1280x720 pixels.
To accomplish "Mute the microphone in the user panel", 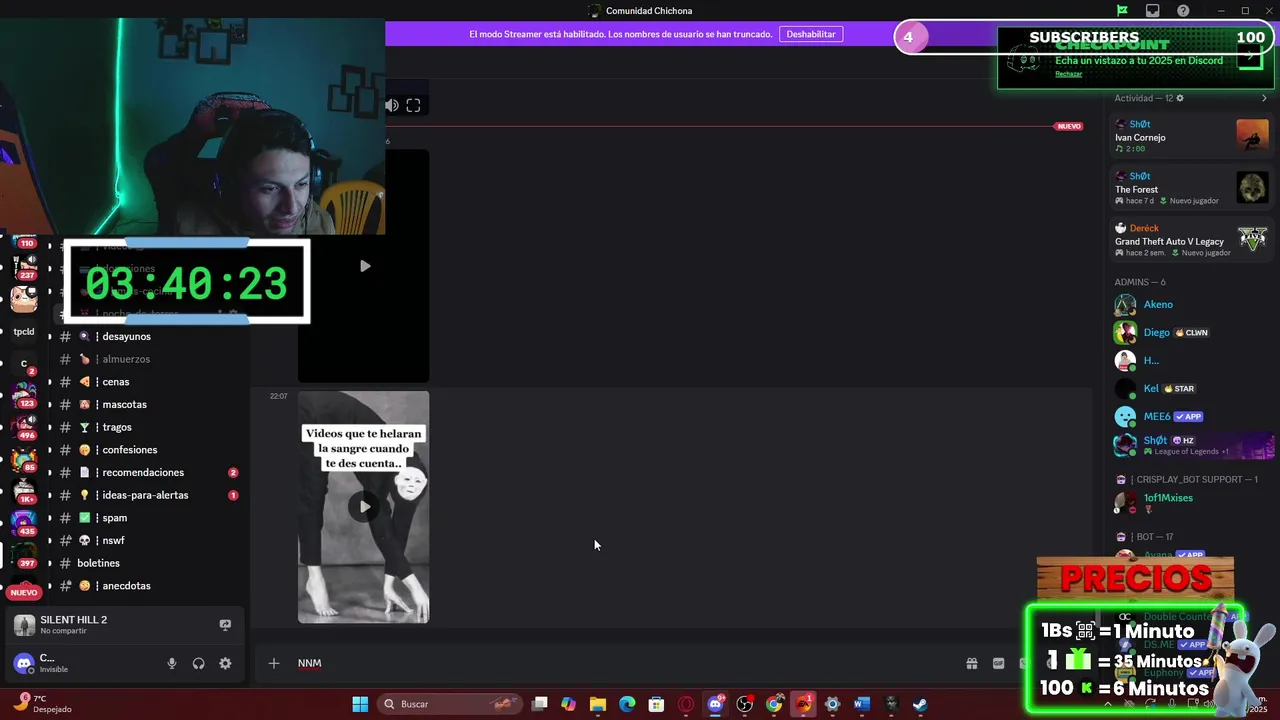I will click(x=172, y=663).
